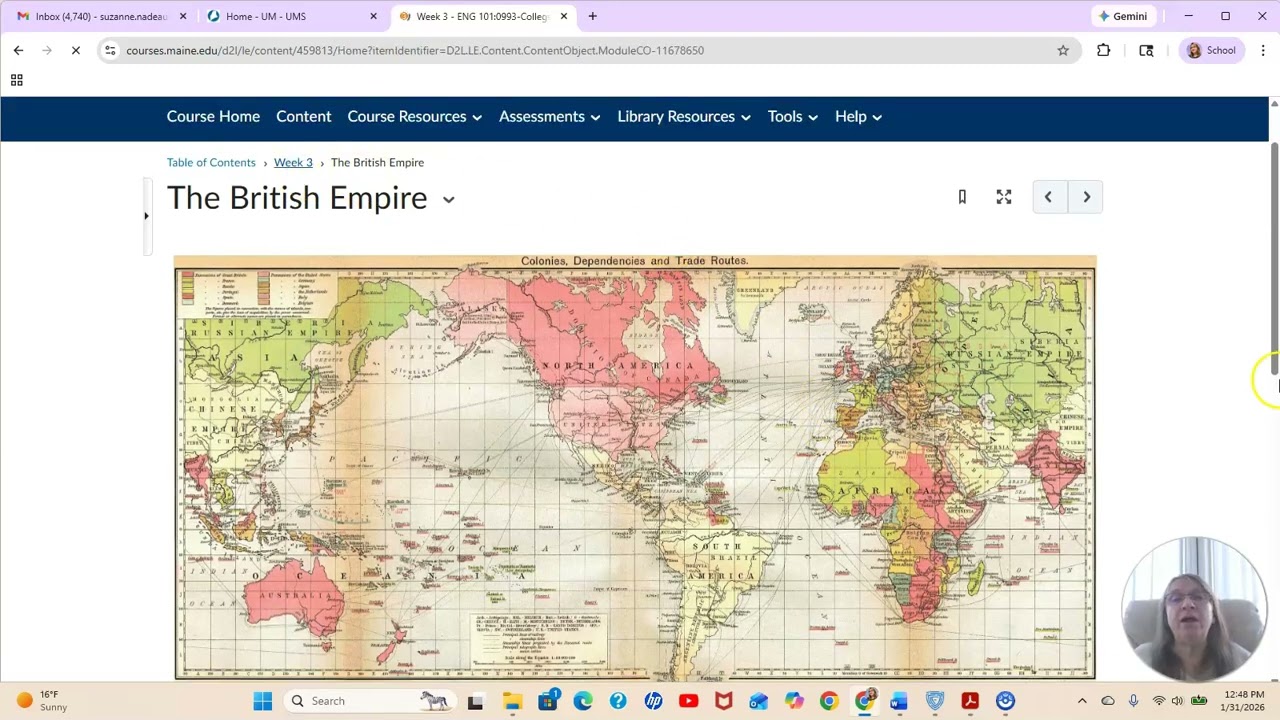Screen dimensions: 1280x720
Task: Open Microsoft Word from the taskbar
Action: 899,701
